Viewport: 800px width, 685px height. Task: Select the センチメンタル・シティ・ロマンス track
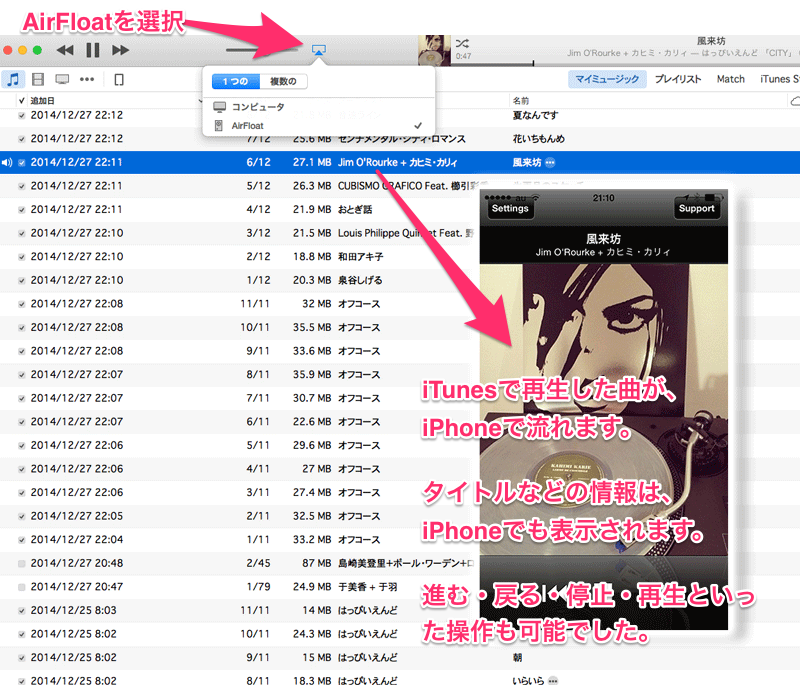pos(402,139)
